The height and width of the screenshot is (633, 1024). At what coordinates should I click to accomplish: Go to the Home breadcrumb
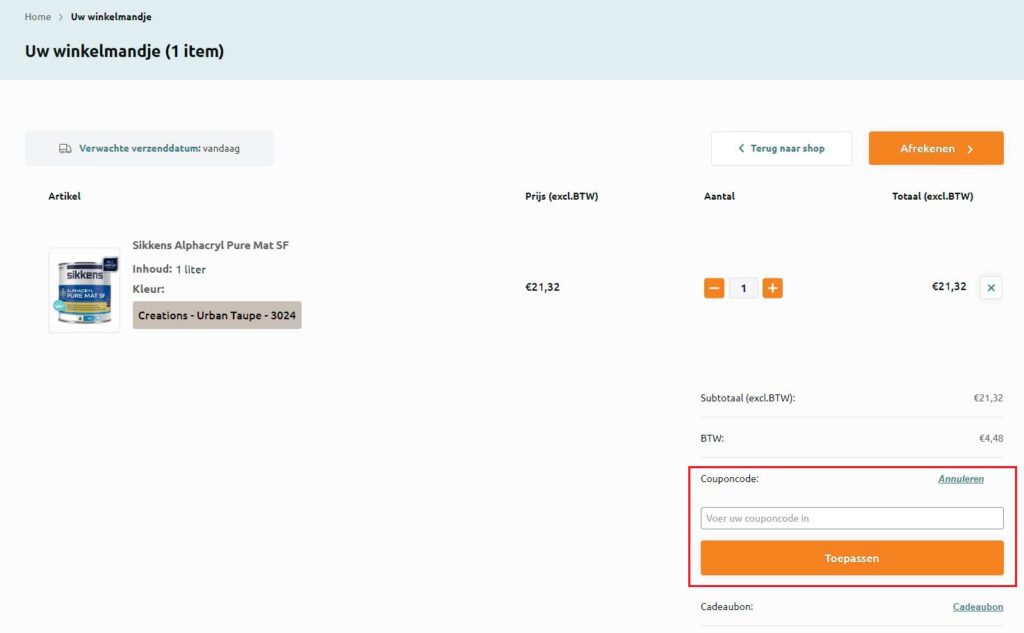38,17
